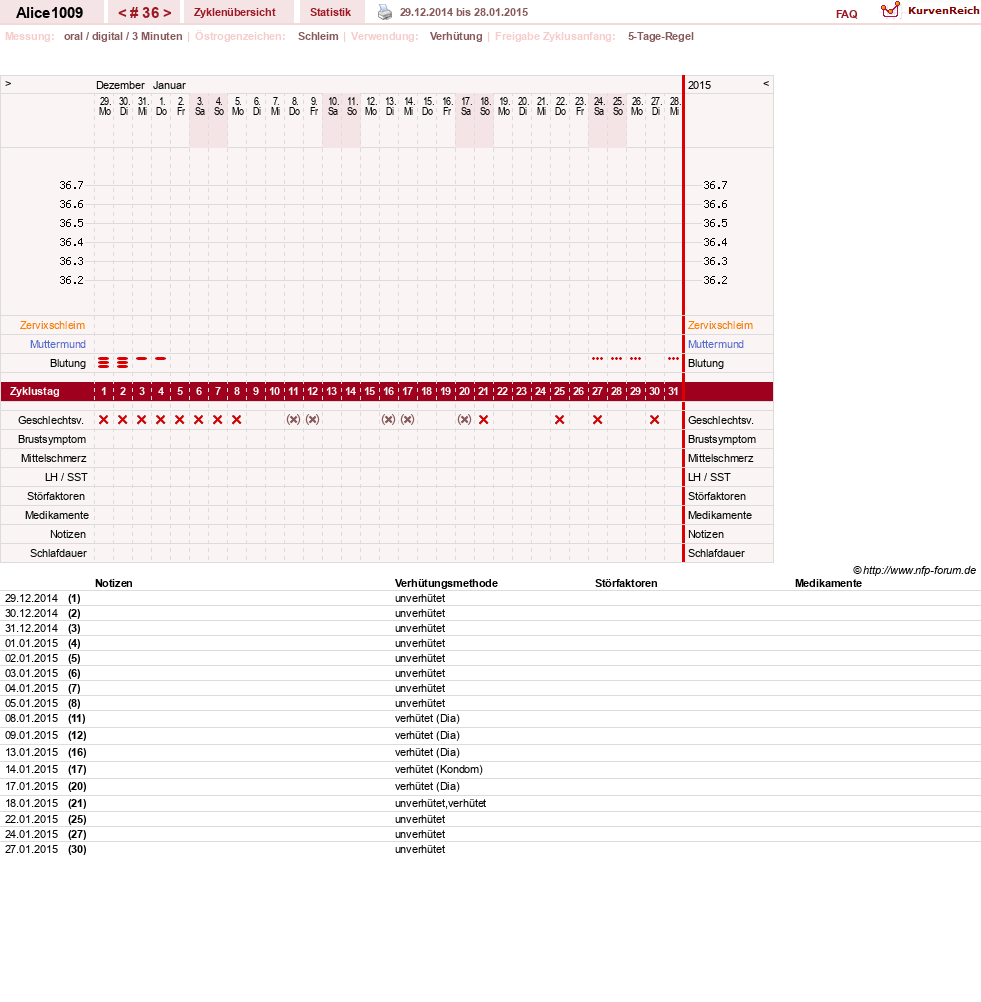Open nfp-forum.de copyright link
The image size is (981, 1002).
point(915,570)
